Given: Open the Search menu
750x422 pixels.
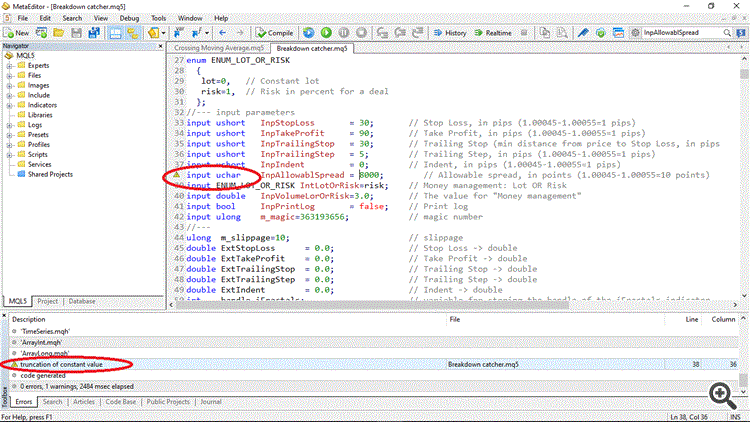Looking at the screenshot, I should pyautogui.click(x=72, y=18).
